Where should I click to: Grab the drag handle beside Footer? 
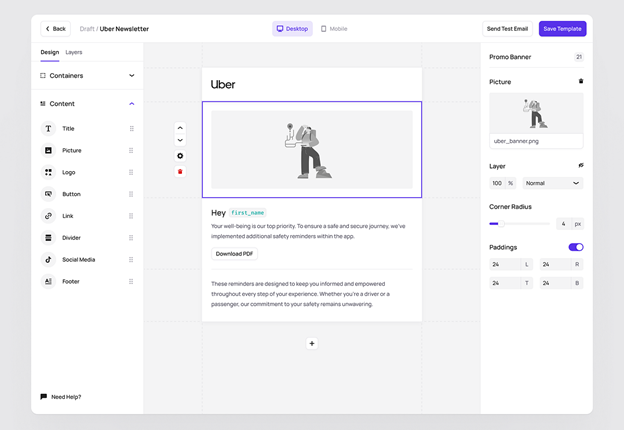point(131,282)
